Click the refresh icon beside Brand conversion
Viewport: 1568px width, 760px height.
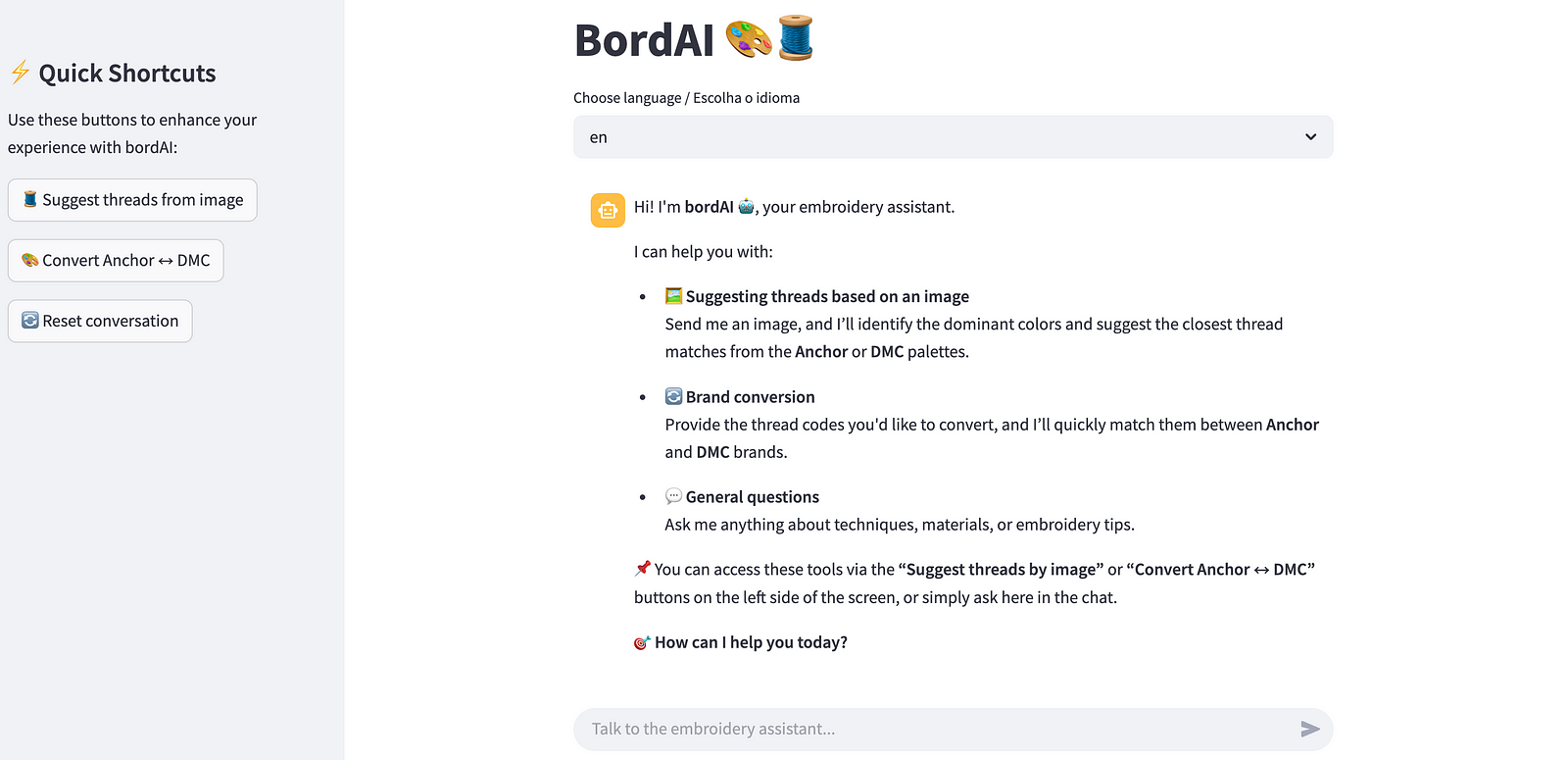673,396
